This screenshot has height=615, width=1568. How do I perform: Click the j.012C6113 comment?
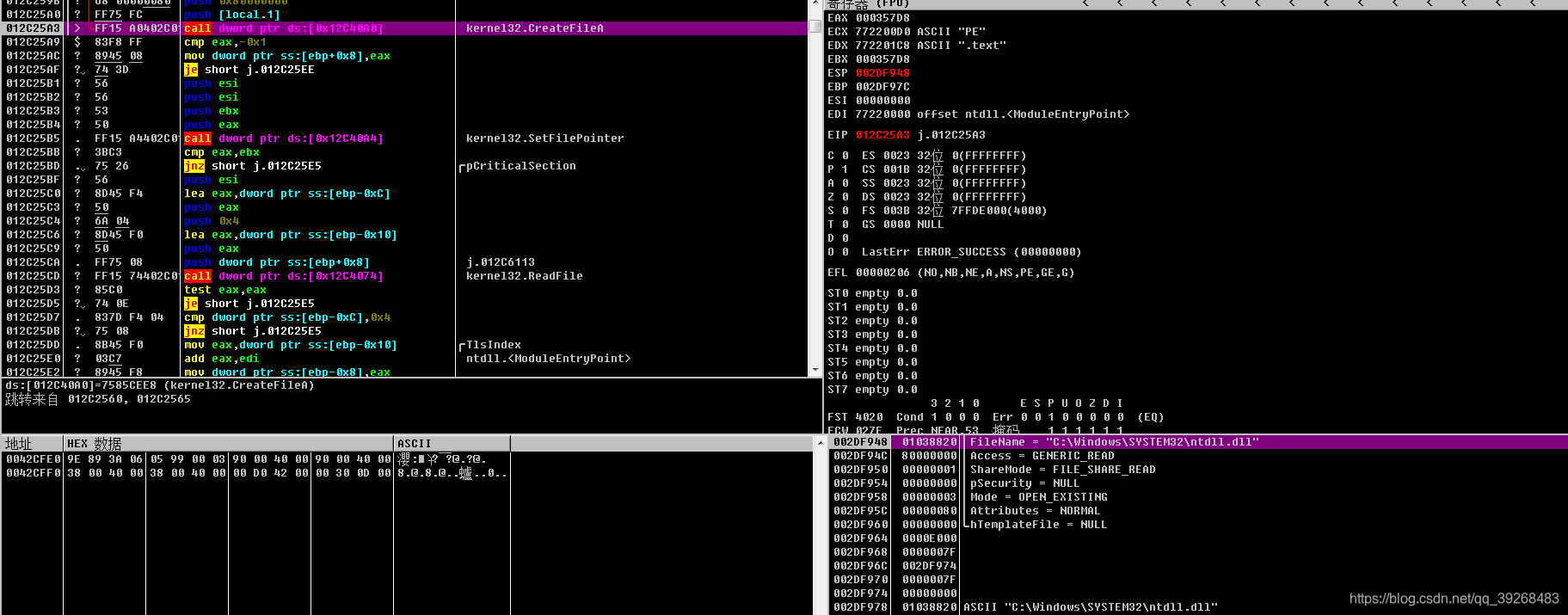501,262
